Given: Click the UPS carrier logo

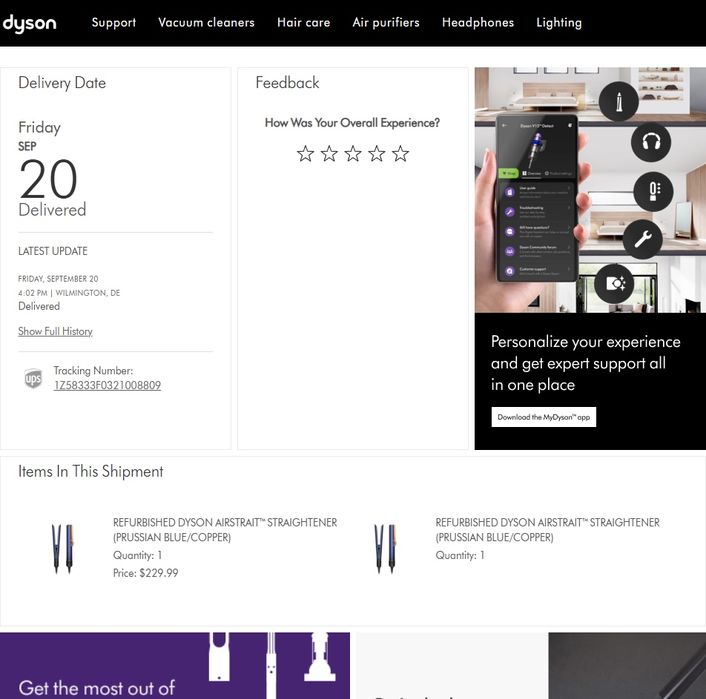Looking at the screenshot, I should [x=33, y=378].
